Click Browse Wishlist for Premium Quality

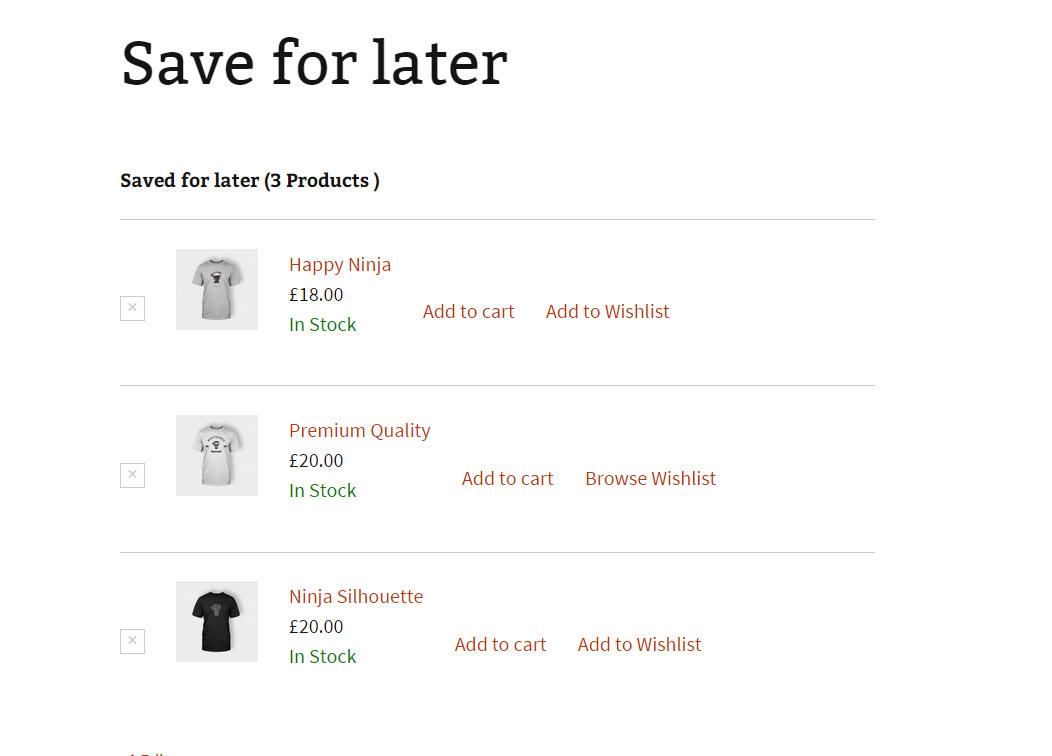click(650, 479)
